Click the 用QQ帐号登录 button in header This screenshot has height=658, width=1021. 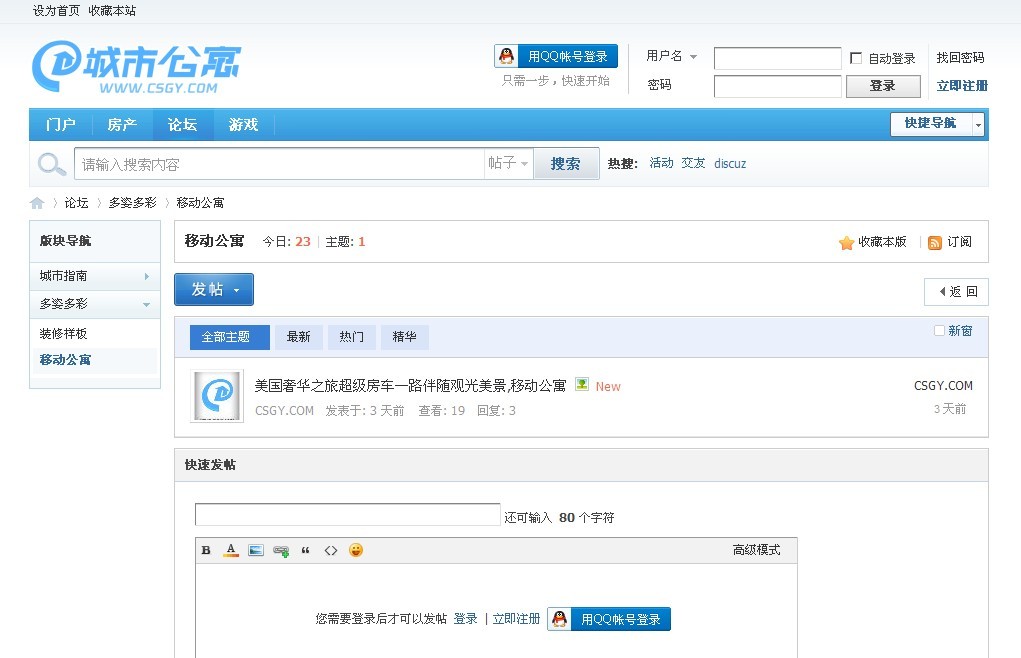point(556,56)
